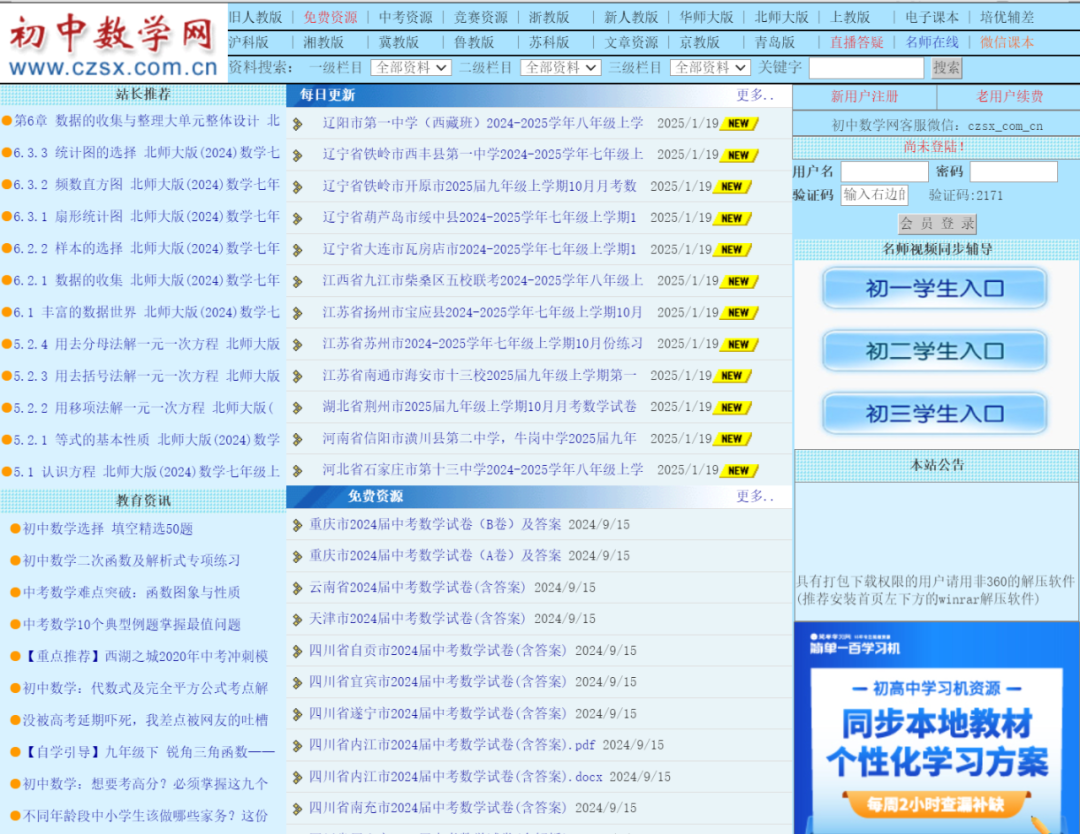1080x834 pixels.
Task: Click the 密码 input field
Action: tap(1013, 171)
